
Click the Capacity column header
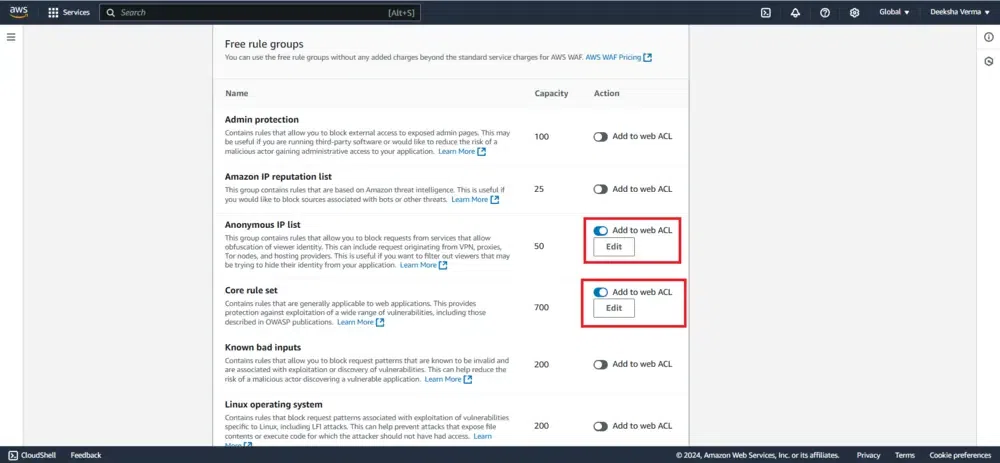[551, 93]
